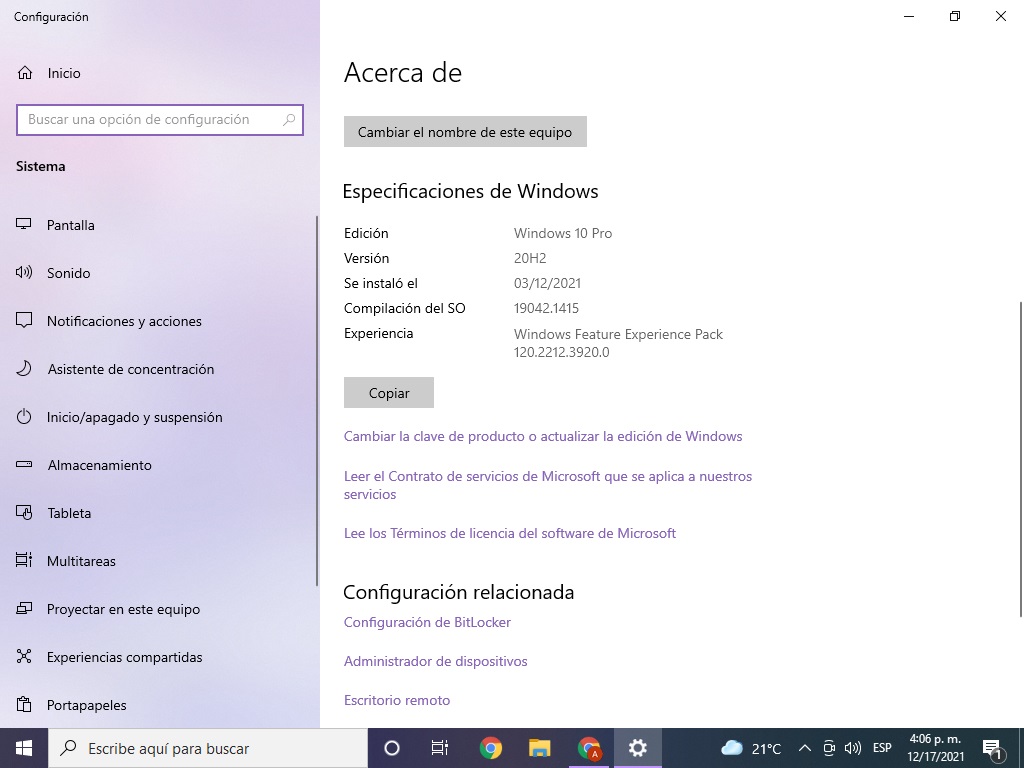Image resolution: width=1024 pixels, height=768 pixels.
Task: Open the Chrome profile A taskbar icon
Action: click(589, 748)
